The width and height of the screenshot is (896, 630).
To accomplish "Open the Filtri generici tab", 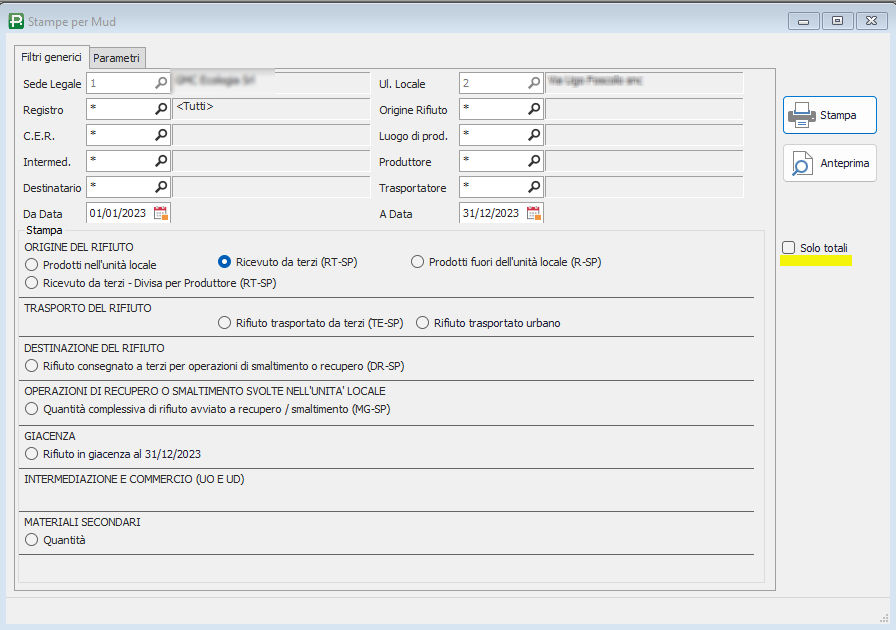I will click(x=51, y=57).
